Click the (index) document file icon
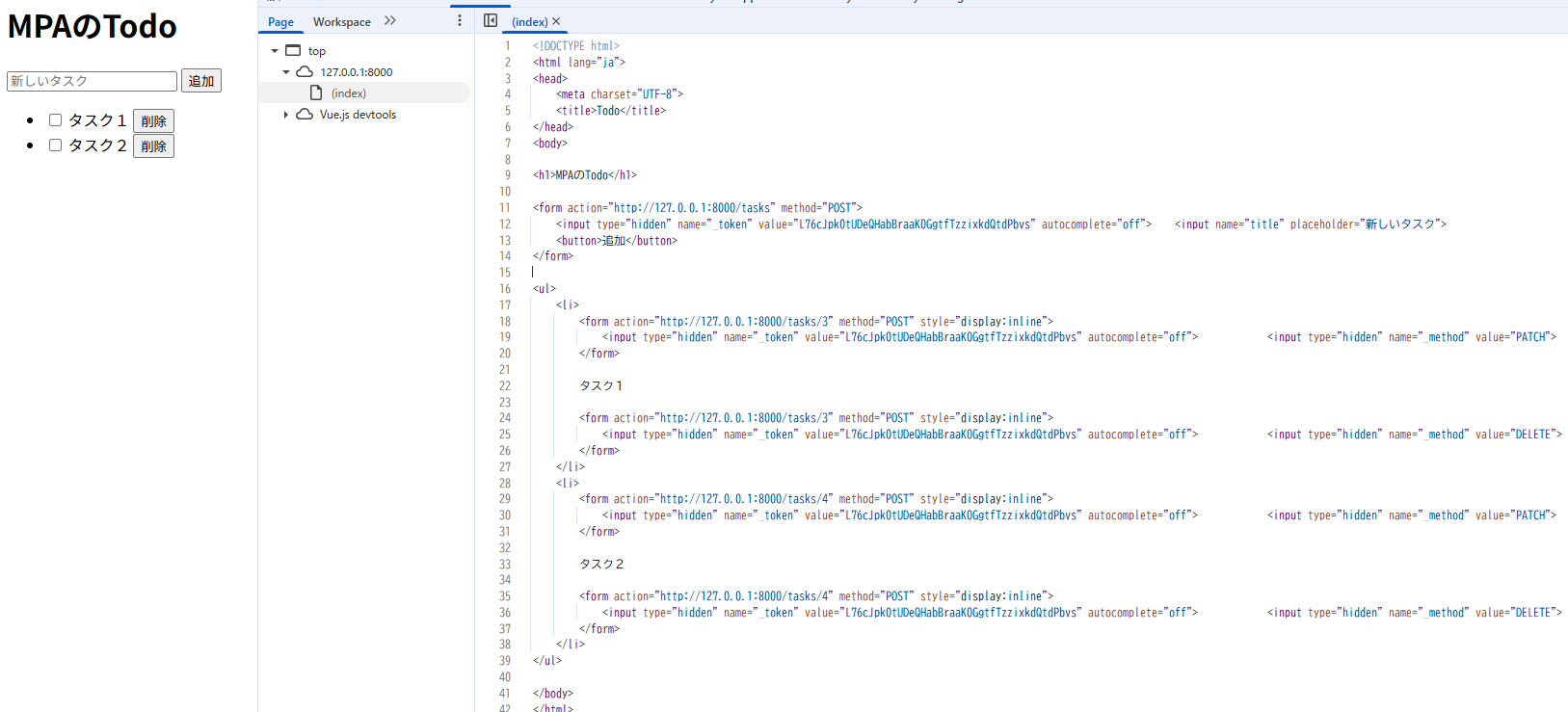The image size is (1568, 712). 316,93
